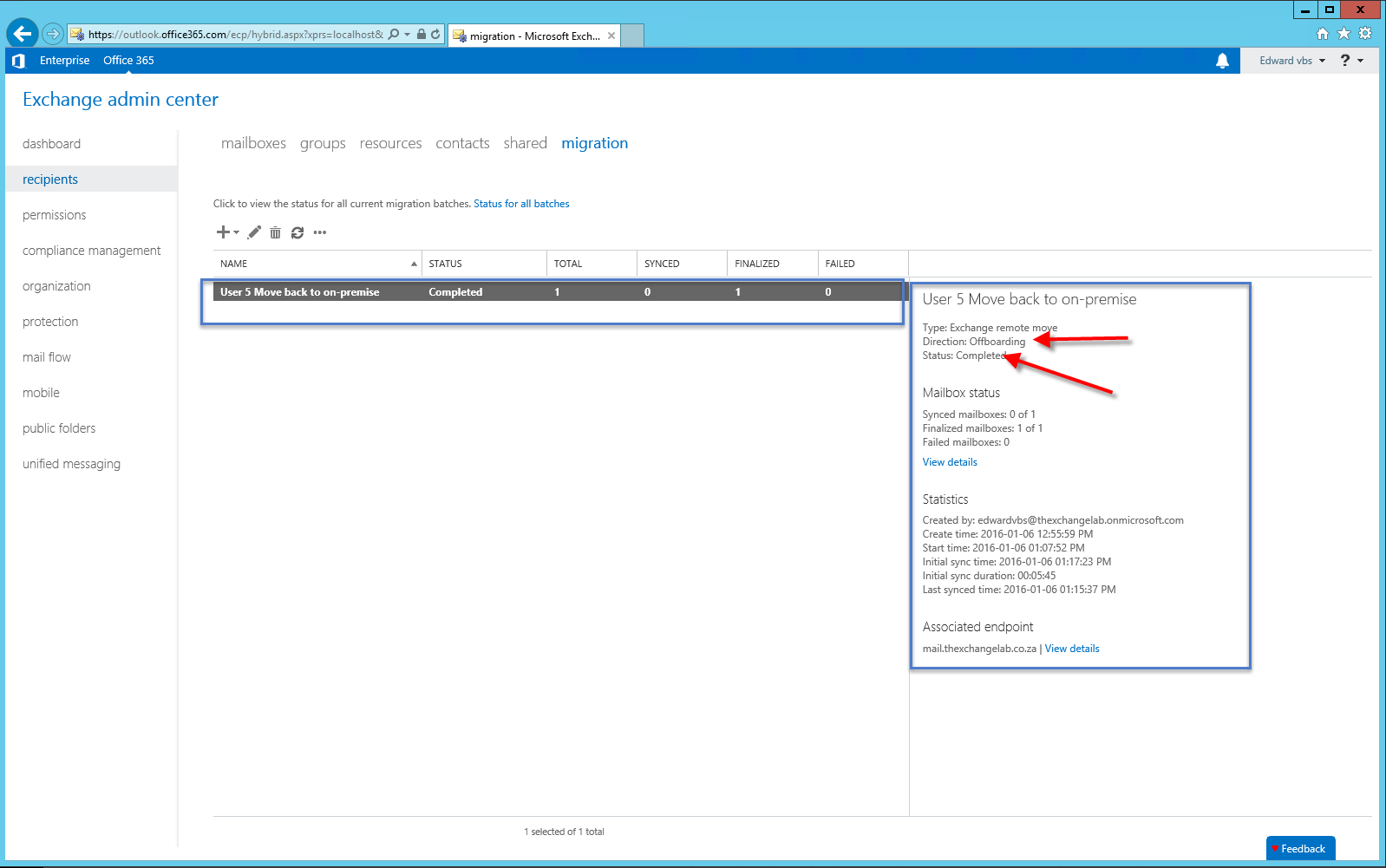Click the browser Forward arrow button

(x=53, y=34)
